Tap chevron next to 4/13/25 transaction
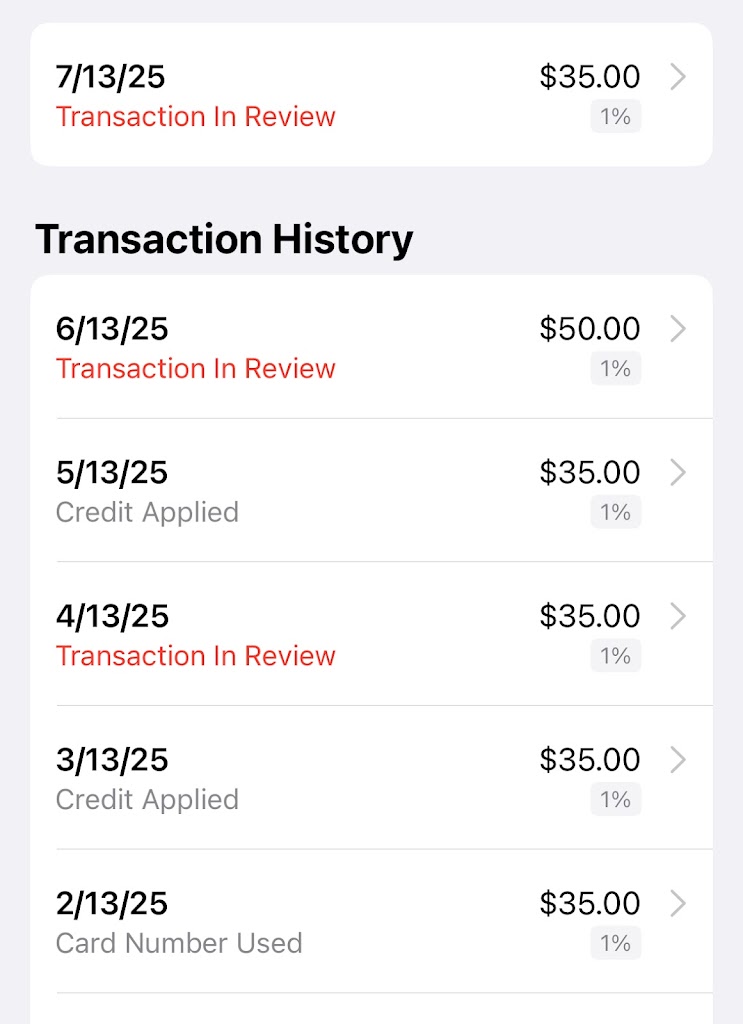 click(677, 616)
